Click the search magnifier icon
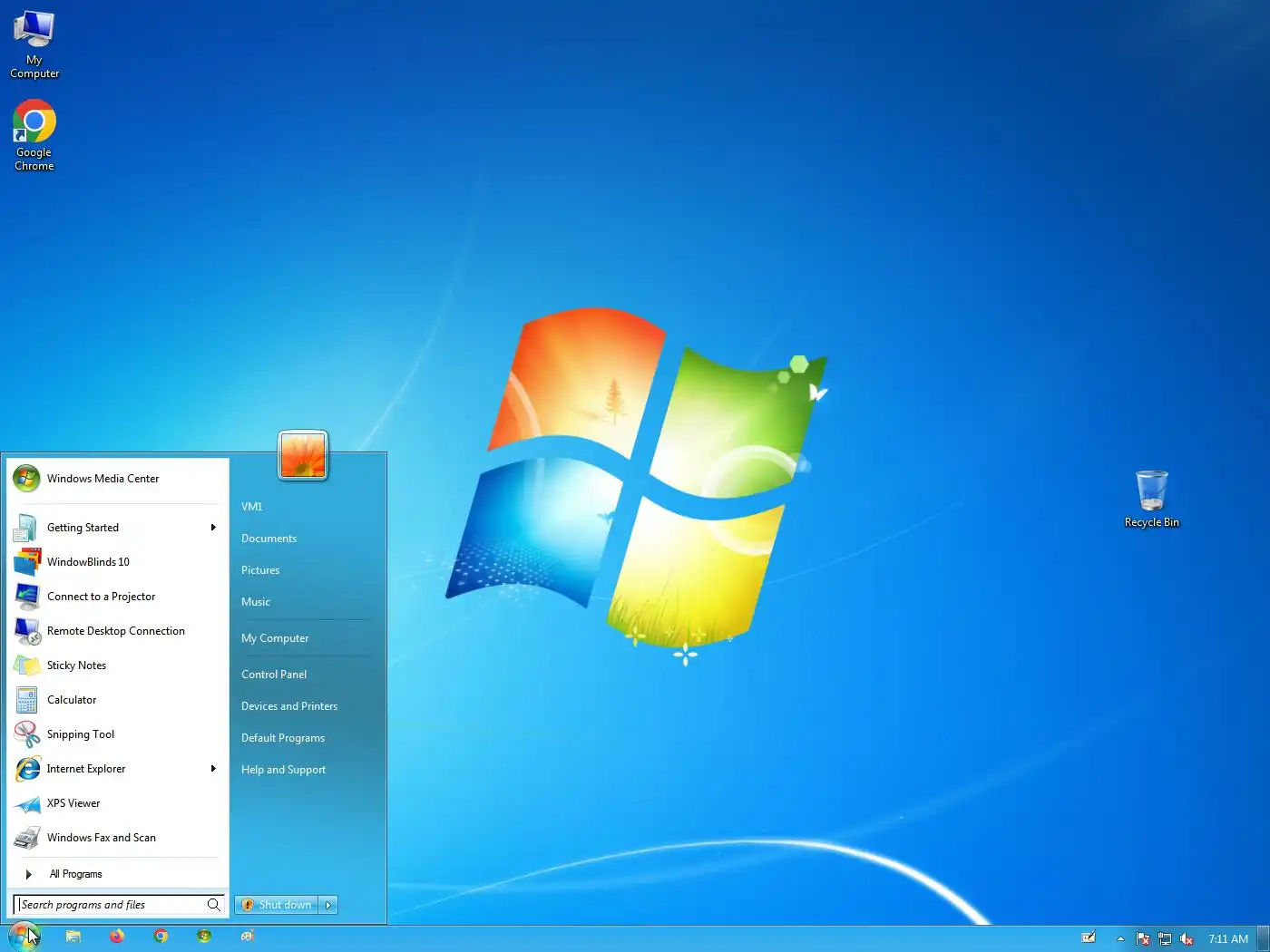This screenshot has height=952, width=1270. (x=214, y=905)
